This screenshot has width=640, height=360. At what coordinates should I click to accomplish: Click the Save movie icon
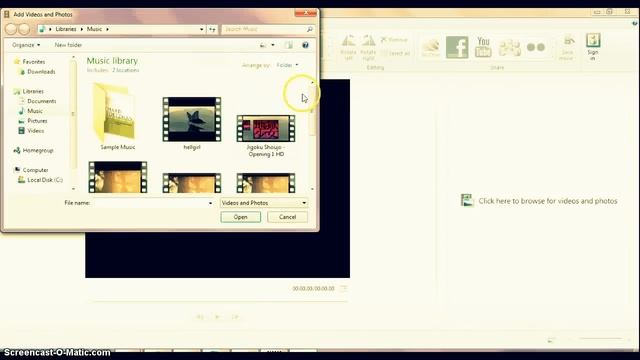coord(567,47)
